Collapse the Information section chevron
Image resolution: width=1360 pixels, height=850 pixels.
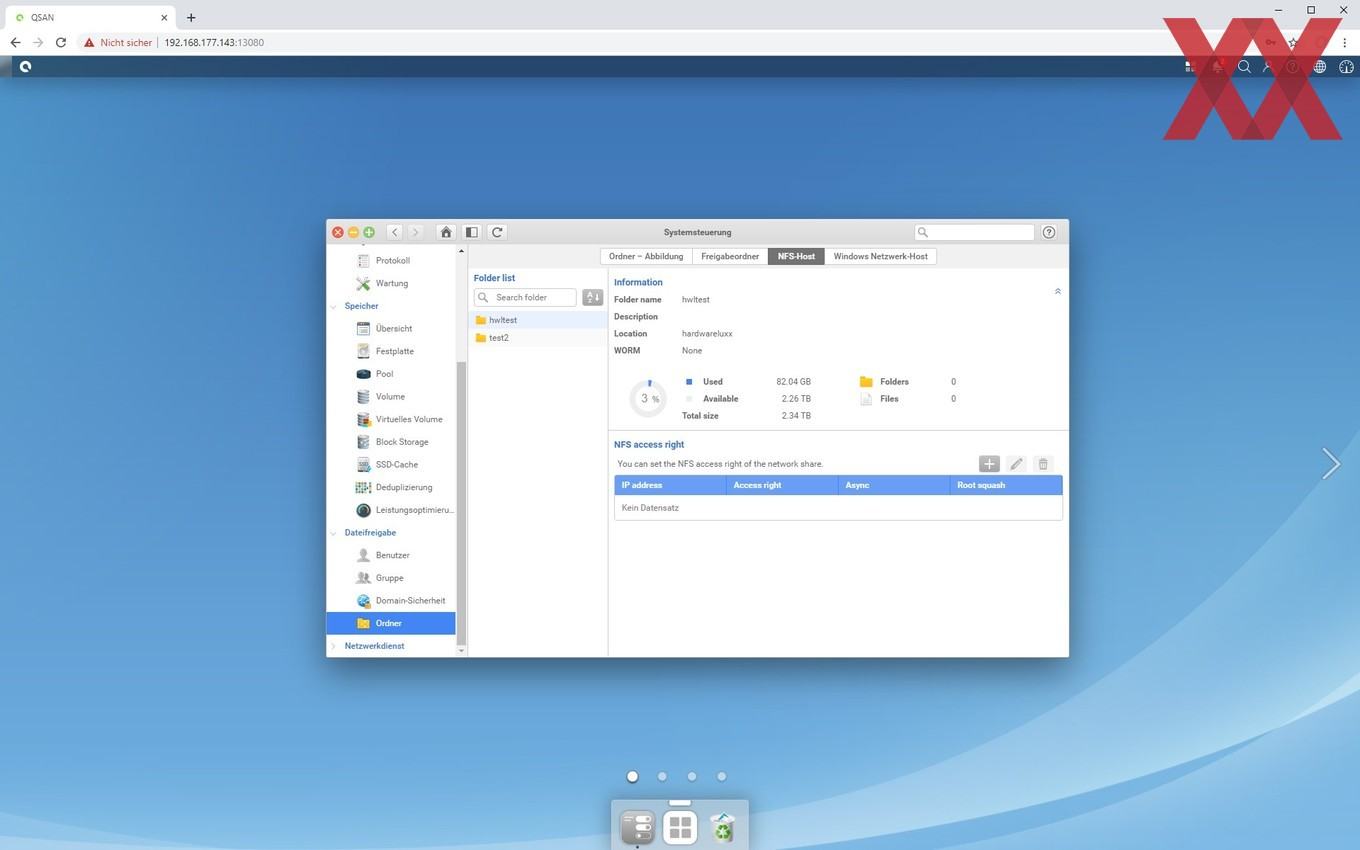tap(1057, 291)
